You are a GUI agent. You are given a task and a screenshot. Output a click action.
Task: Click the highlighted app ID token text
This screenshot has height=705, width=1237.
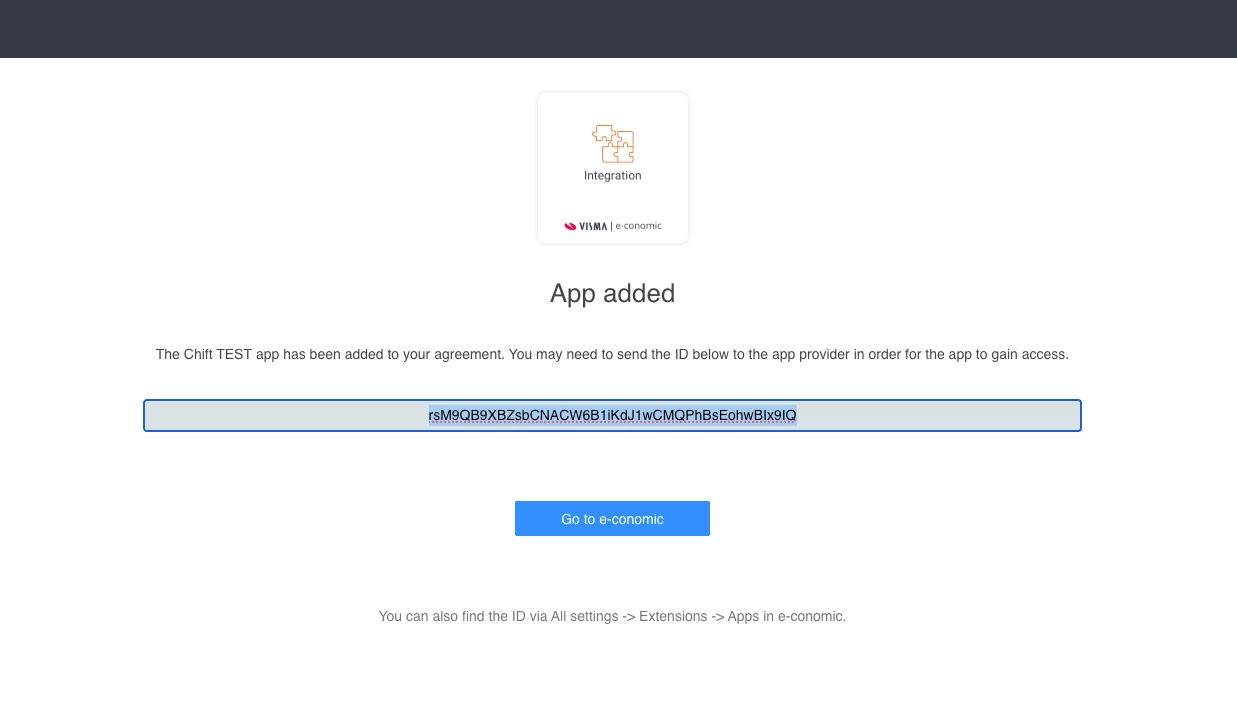pyautogui.click(x=612, y=415)
